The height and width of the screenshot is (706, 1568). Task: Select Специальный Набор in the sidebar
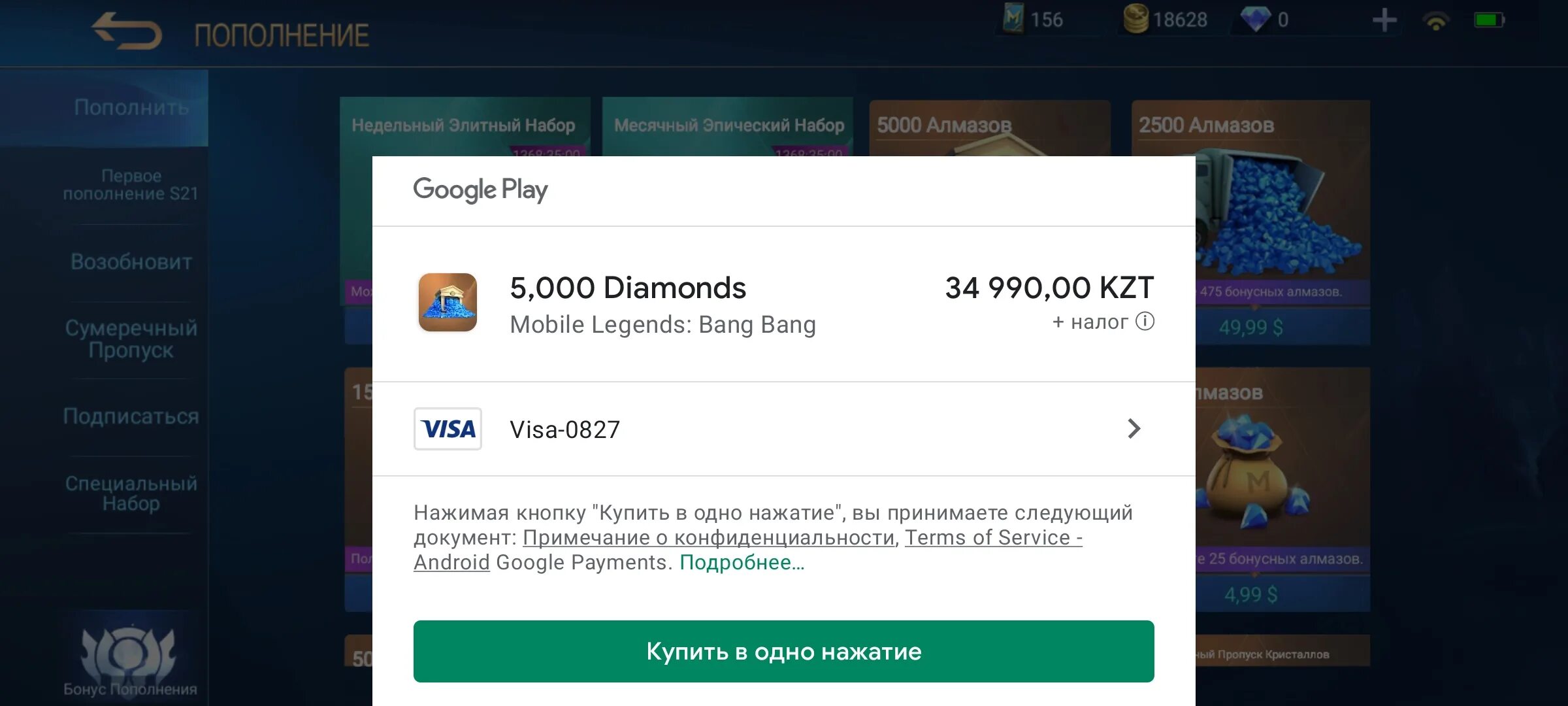point(131,493)
